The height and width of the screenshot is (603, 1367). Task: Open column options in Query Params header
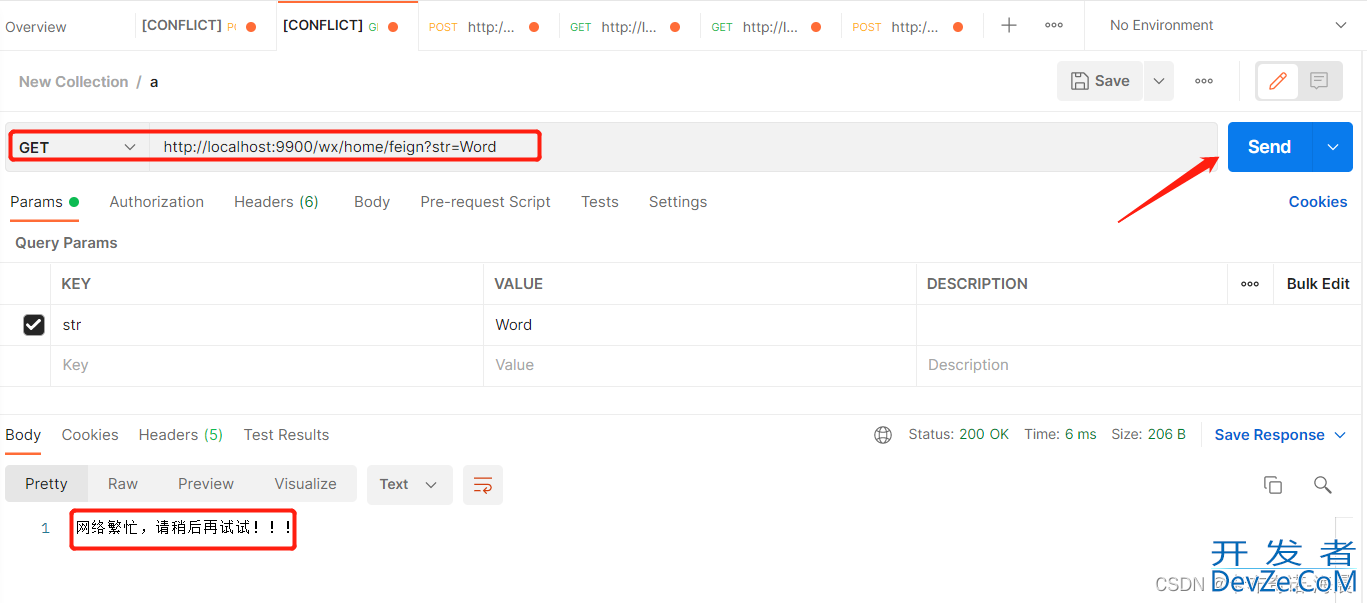click(1250, 284)
